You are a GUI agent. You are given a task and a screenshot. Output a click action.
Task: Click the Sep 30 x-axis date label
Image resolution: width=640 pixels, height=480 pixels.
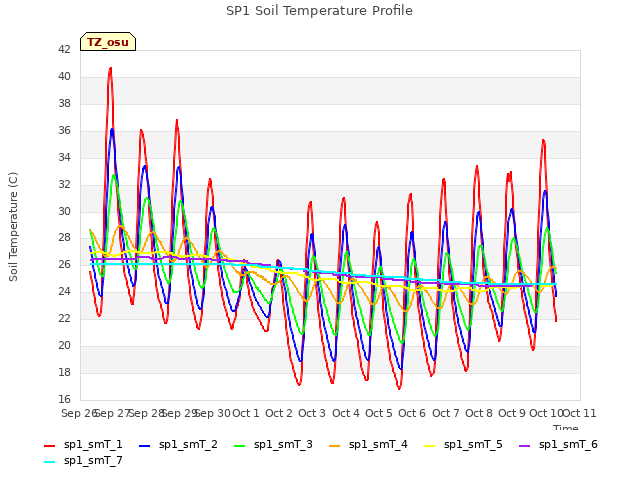point(212,413)
